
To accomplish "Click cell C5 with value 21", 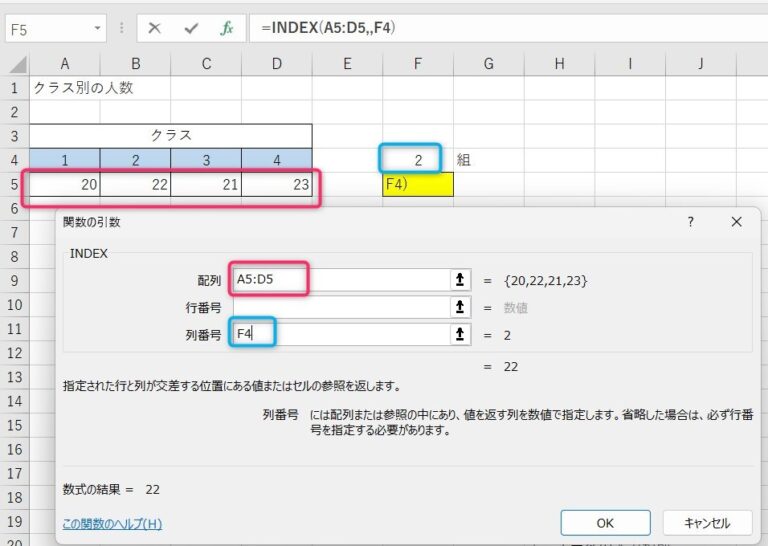I will (206, 184).
